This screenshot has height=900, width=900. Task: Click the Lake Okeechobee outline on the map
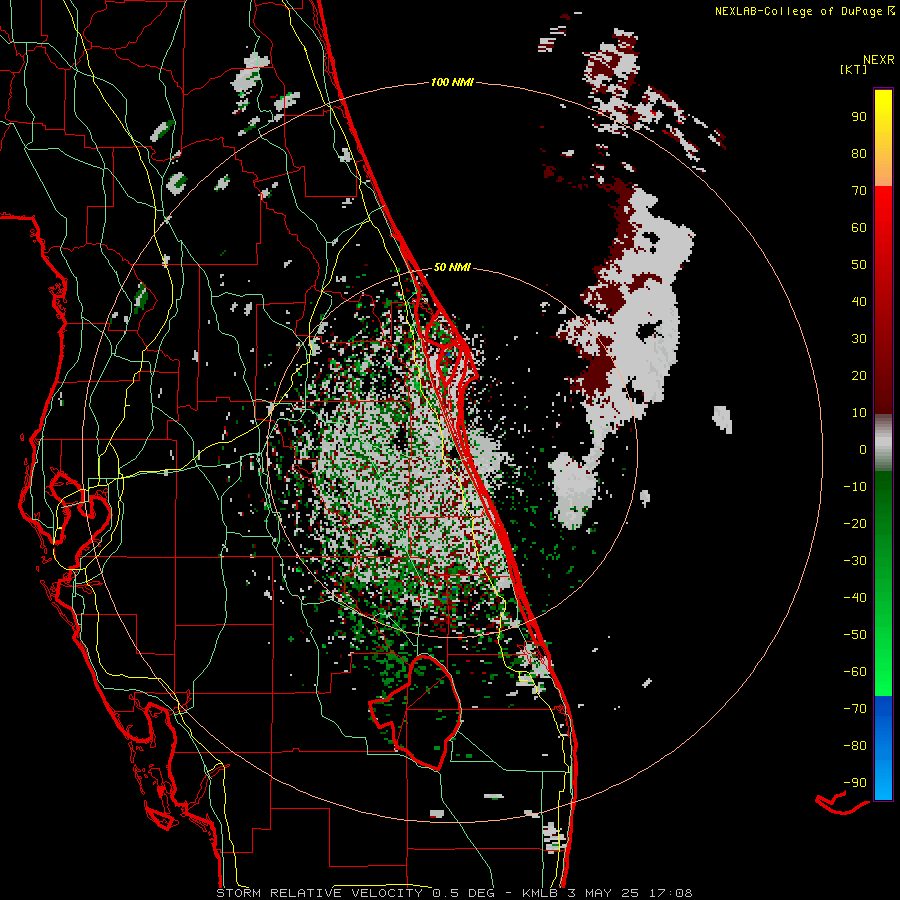(x=414, y=712)
